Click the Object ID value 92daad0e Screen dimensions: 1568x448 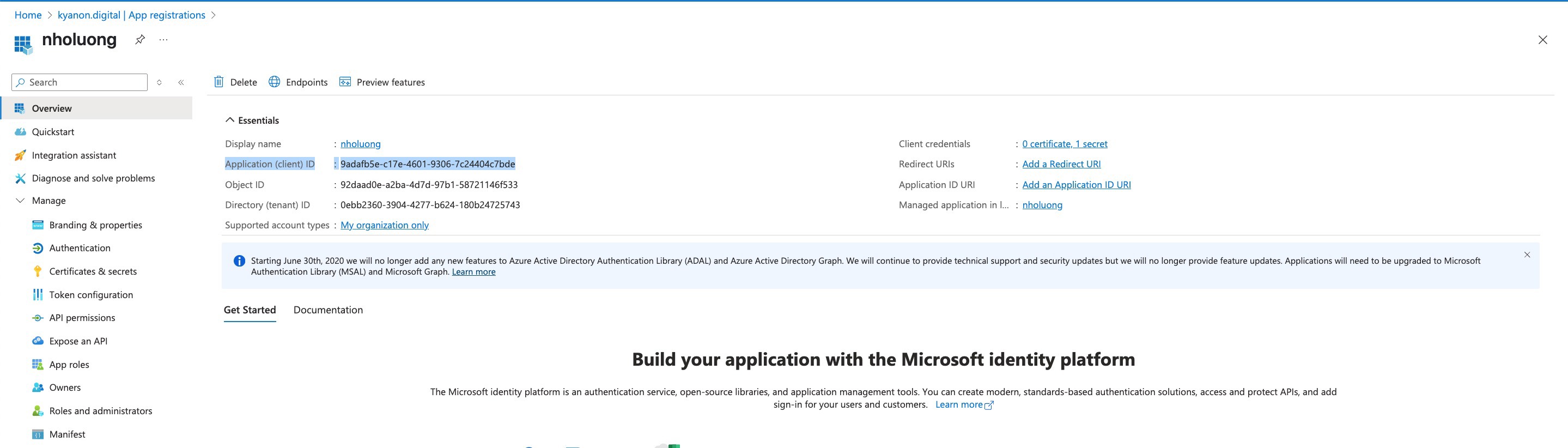pyautogui.click(x=429, y=185)
